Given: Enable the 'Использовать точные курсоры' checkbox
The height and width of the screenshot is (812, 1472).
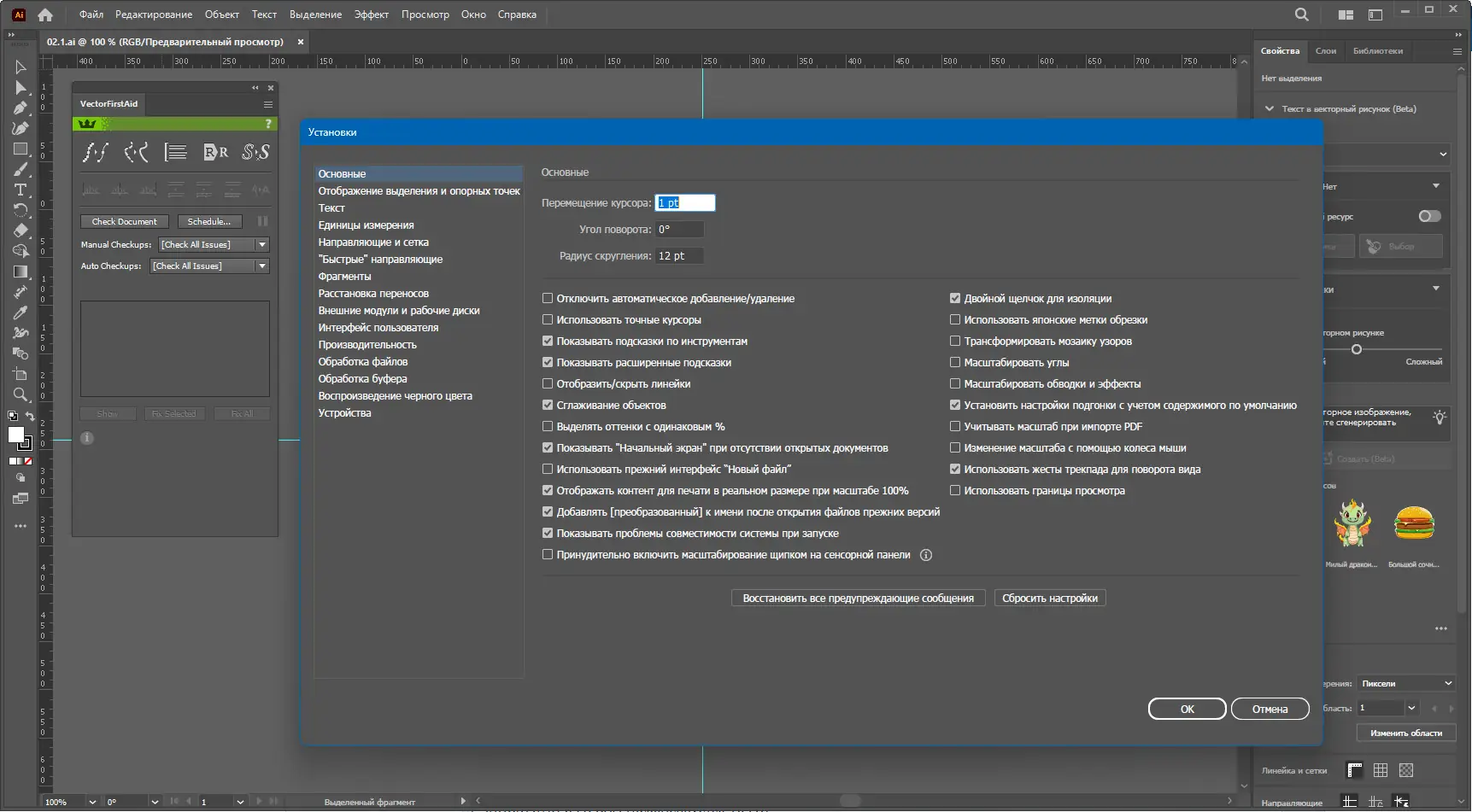Looking at the screenshot, I should 548,320.
